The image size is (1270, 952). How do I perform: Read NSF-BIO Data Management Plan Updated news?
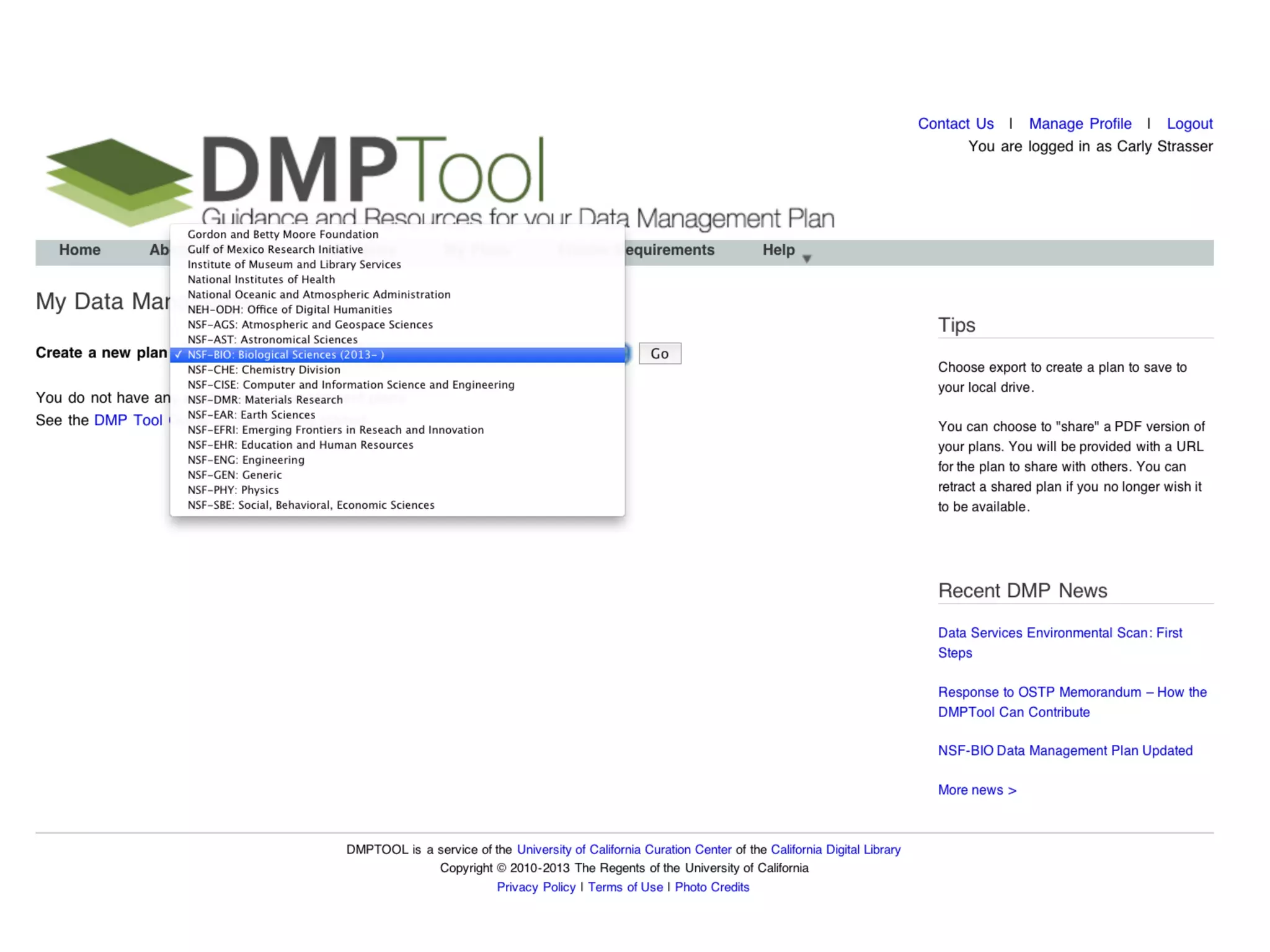point(1065,751)
